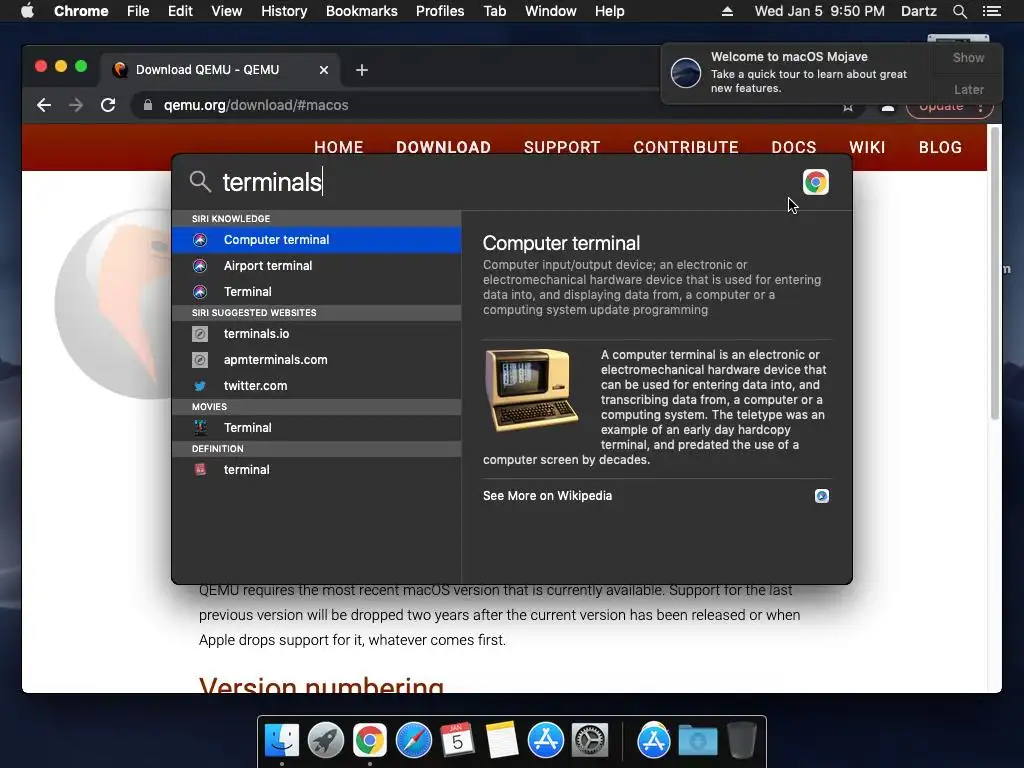Screen dimensions: 1024x768
Task: Open View menu
Action: 227,11
